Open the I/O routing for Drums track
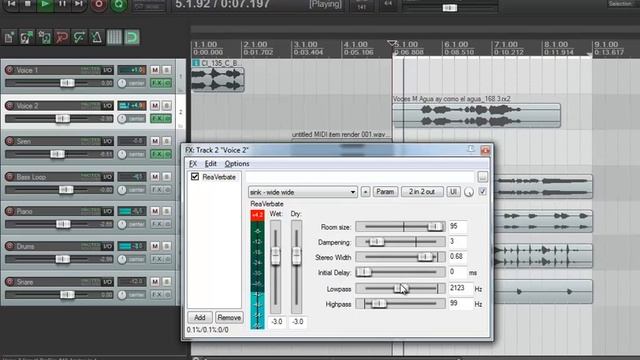Image resolution: width=640 pixels, height=360 pixels. 107,246
